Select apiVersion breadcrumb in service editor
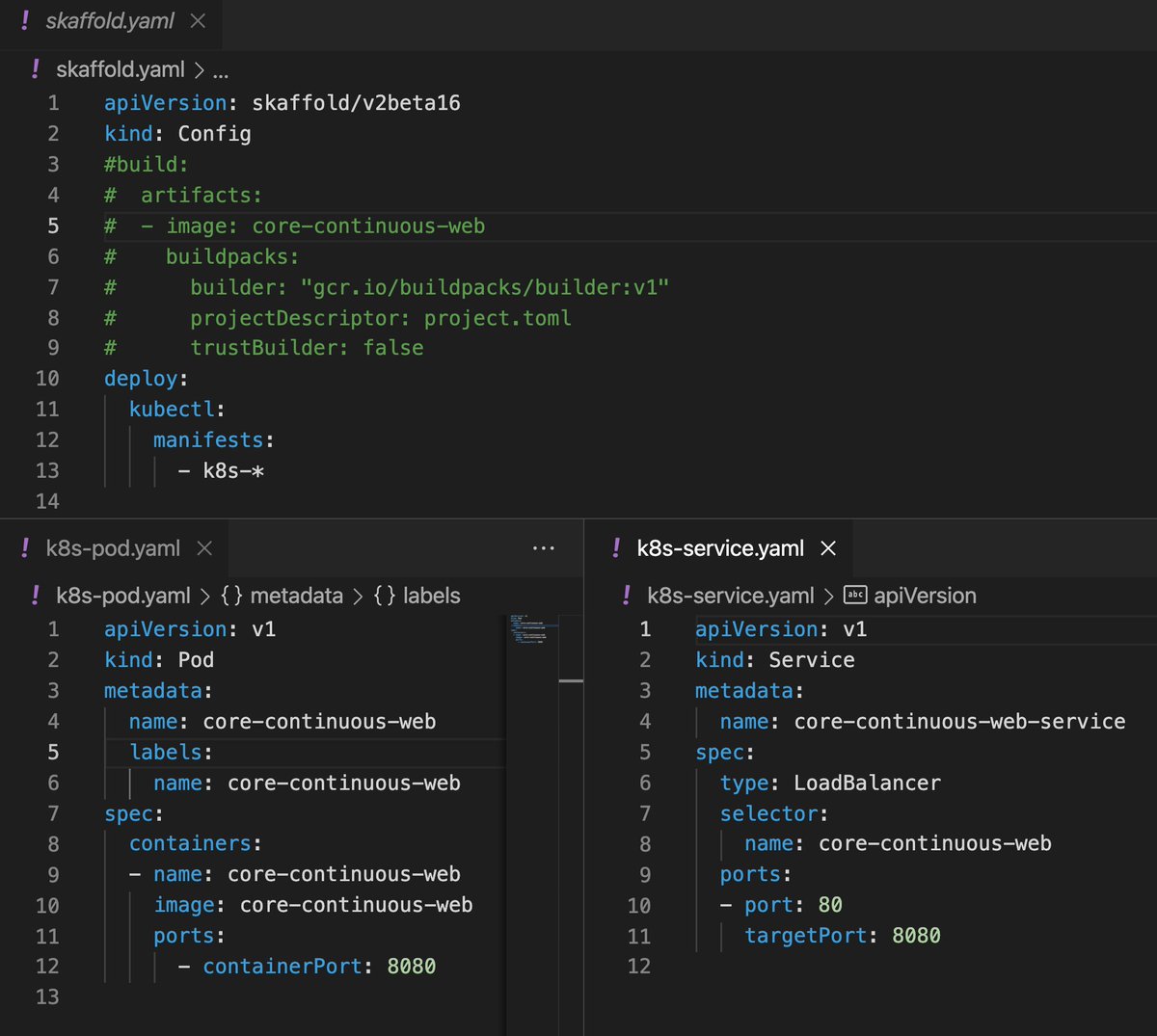The width and height of the screenshot is (1157, 1036). (x=925, y=596)
